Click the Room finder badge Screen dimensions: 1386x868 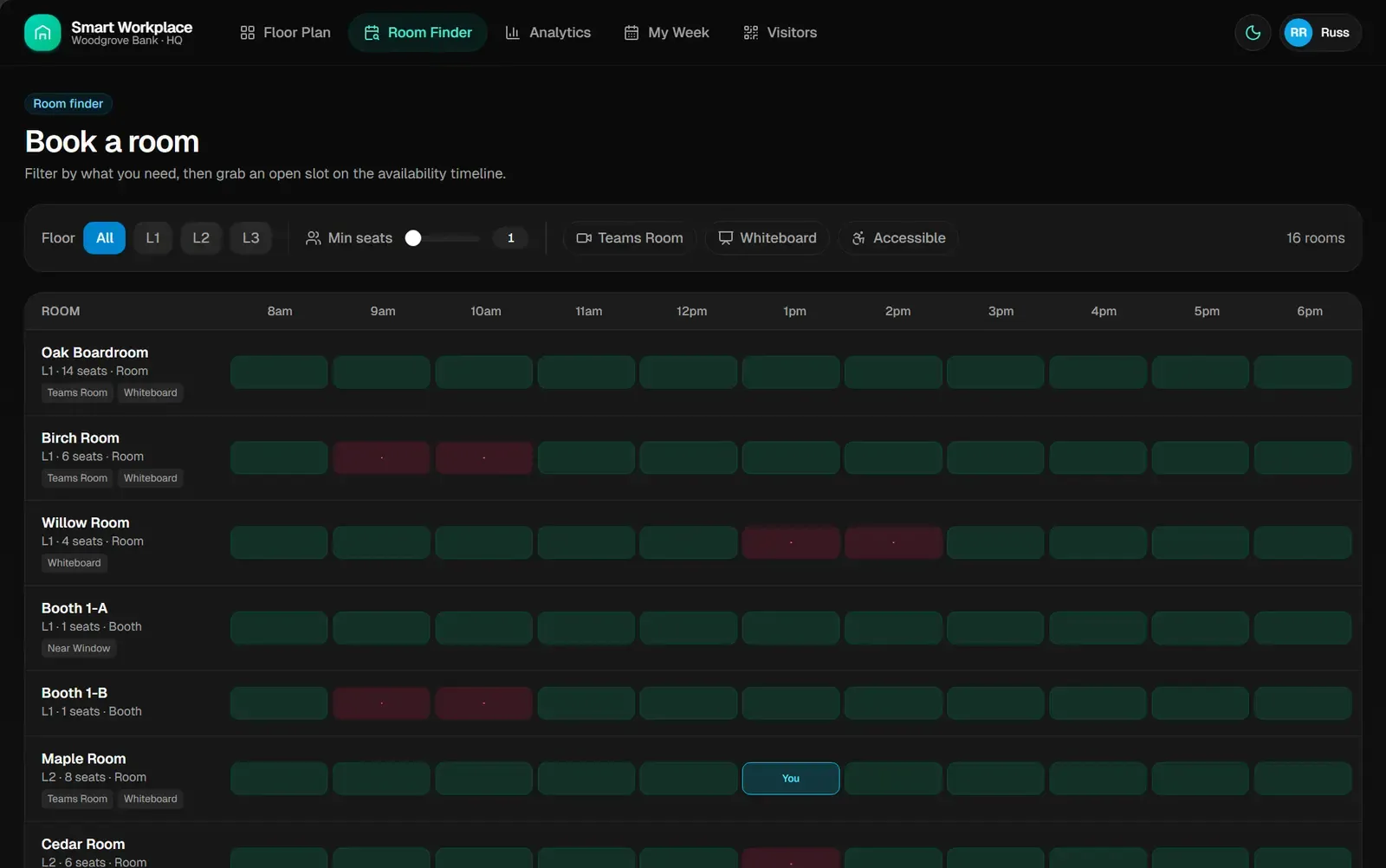coord(68,104)
